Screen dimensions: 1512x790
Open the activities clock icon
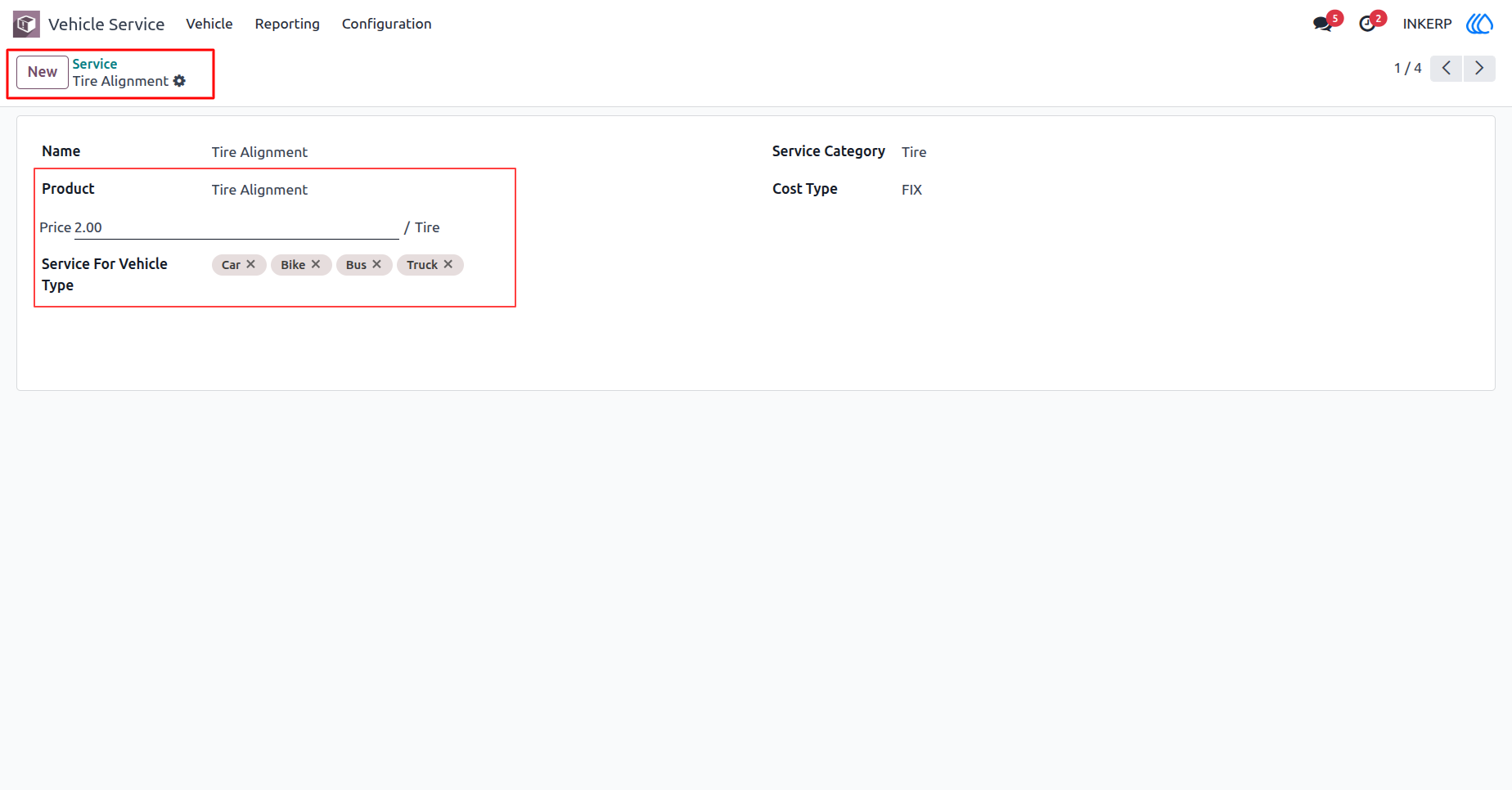pos(1367,24)
